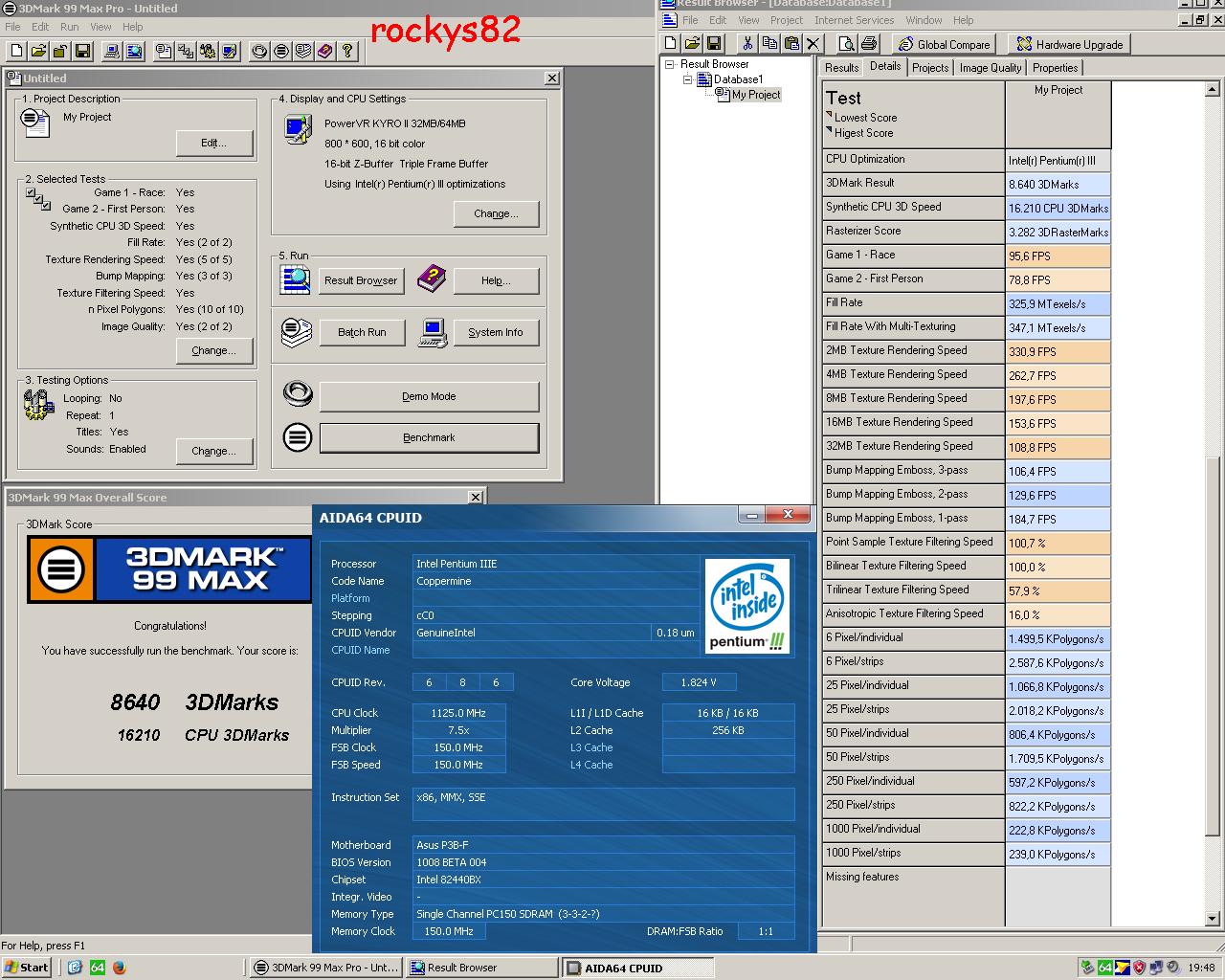Click New document icon in Result Browser toolbar

[x=670, y=43]
